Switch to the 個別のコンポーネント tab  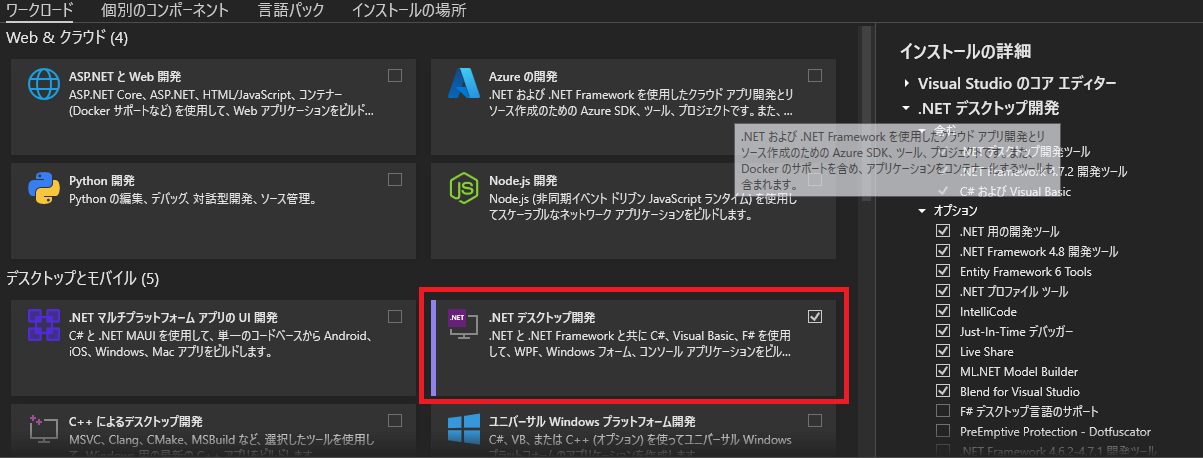tap(165, 11)
